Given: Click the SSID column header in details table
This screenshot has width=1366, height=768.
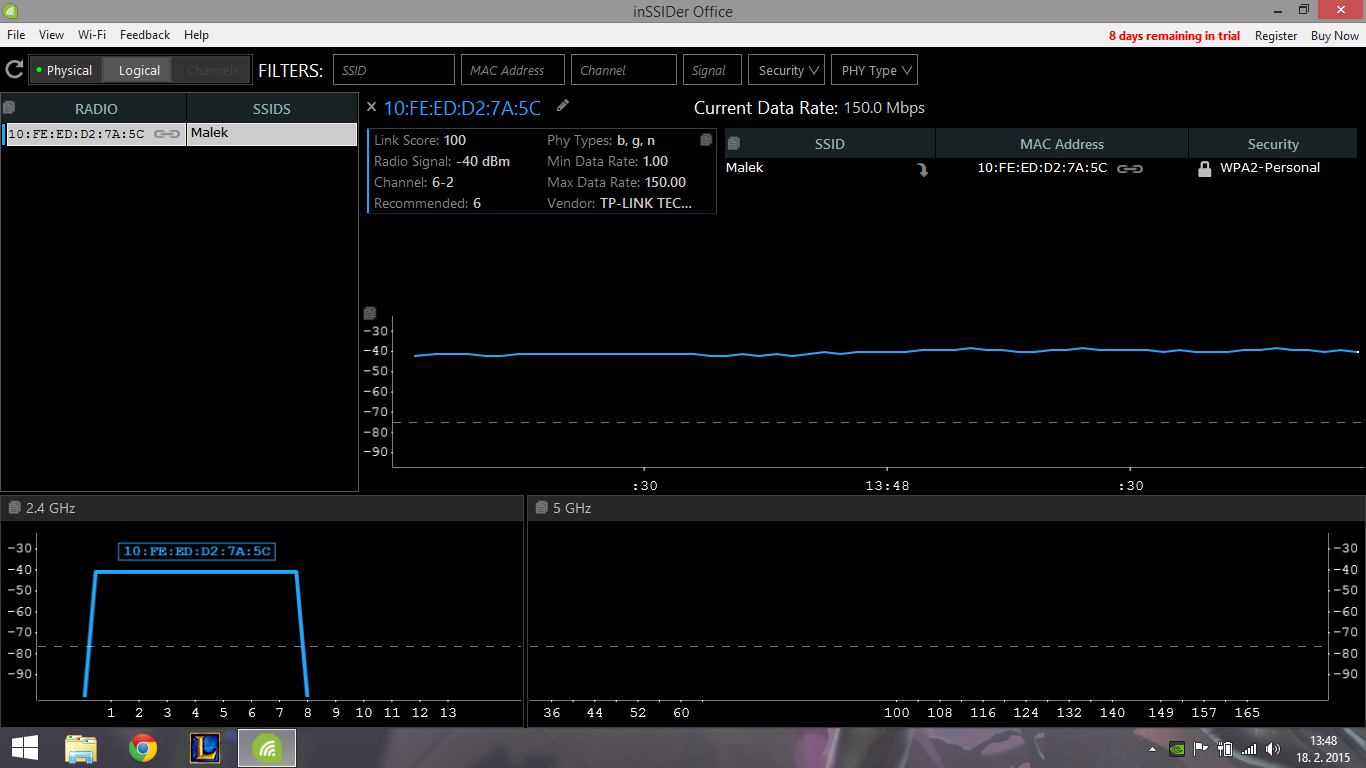Looking at the screenshot, I should (830, 144).
